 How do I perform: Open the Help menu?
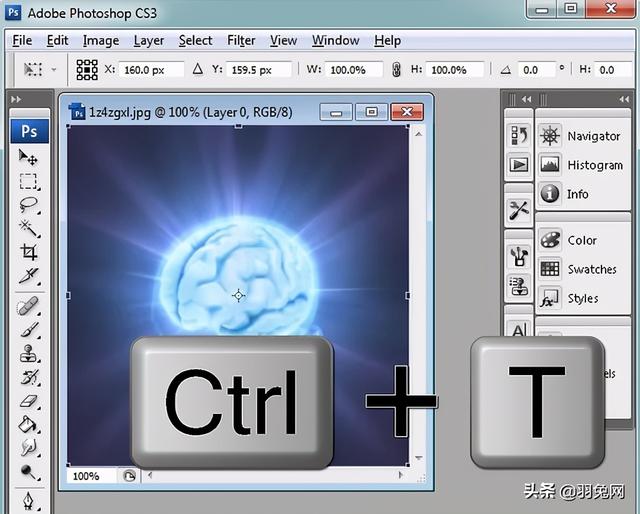tap(387, 40)
